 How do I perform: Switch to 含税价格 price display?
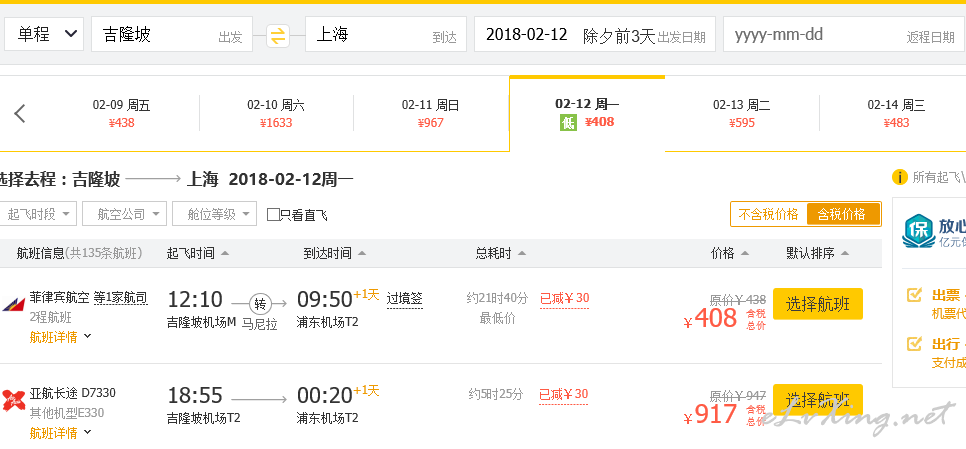point(842,214)
